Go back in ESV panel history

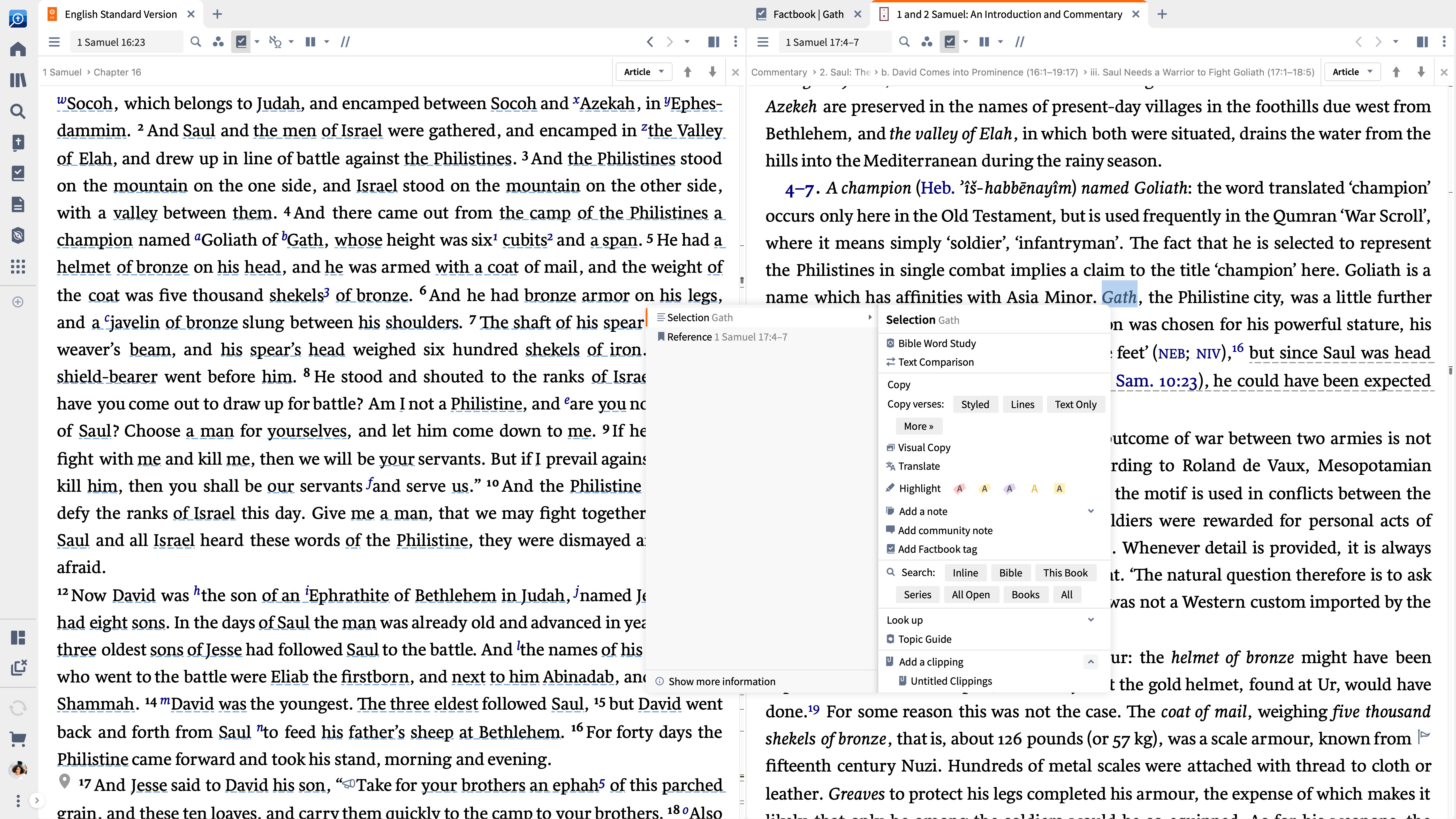pyautogui.click(x=650, y=42)
